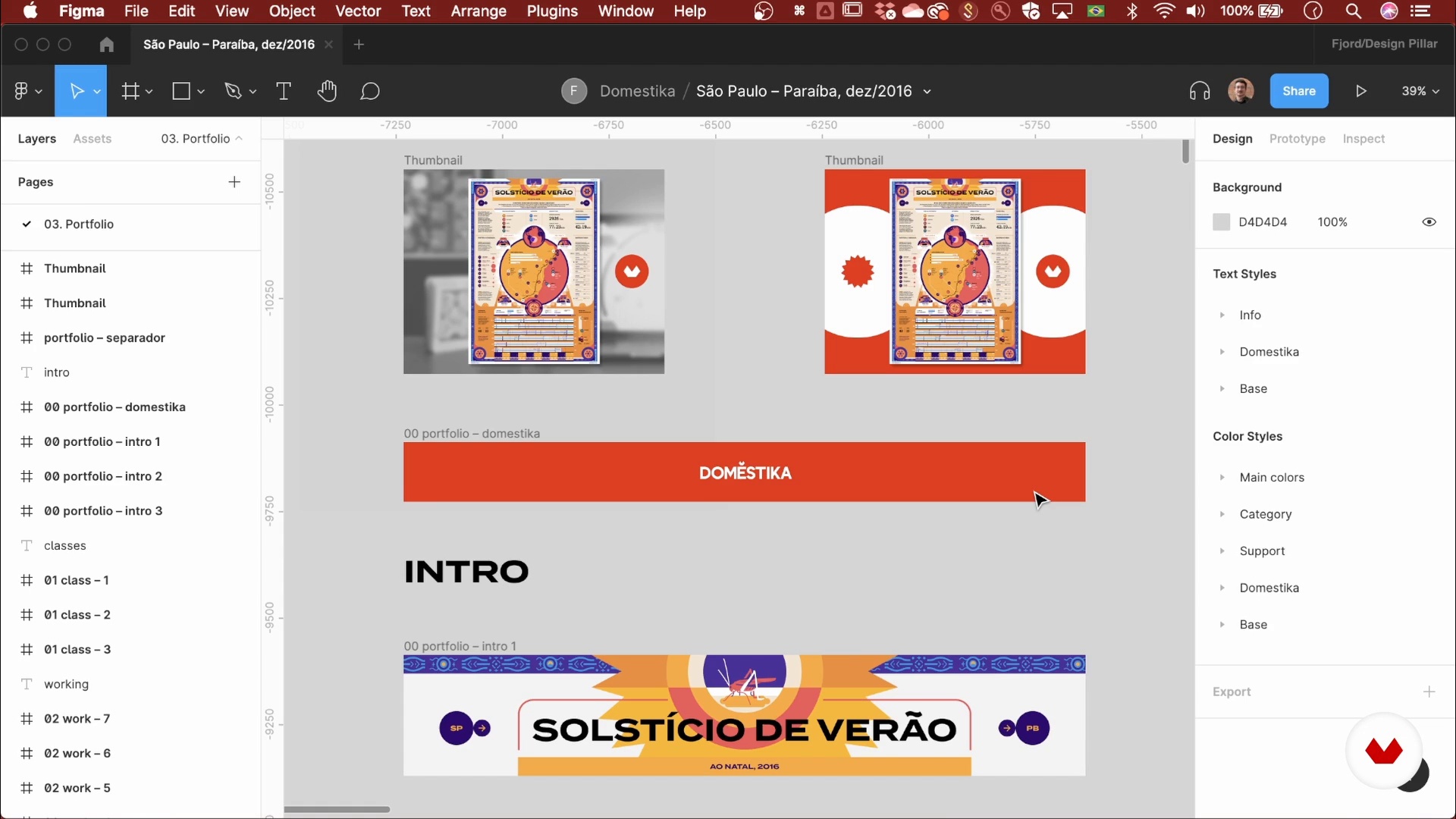Open the Vector menu

358,11
